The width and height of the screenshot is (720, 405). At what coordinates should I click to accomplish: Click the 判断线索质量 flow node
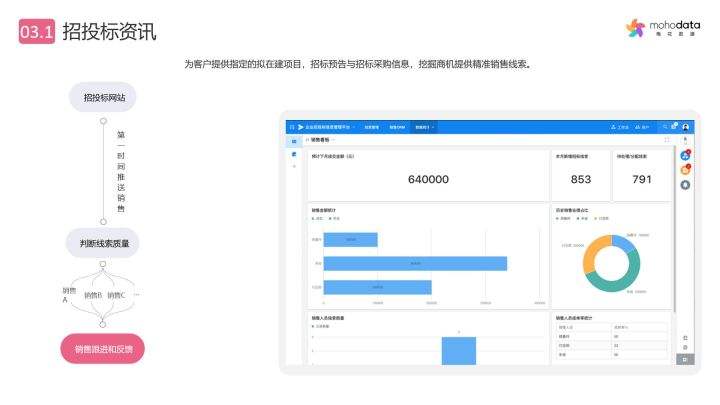pyautogui.click(x=103, y=243)
